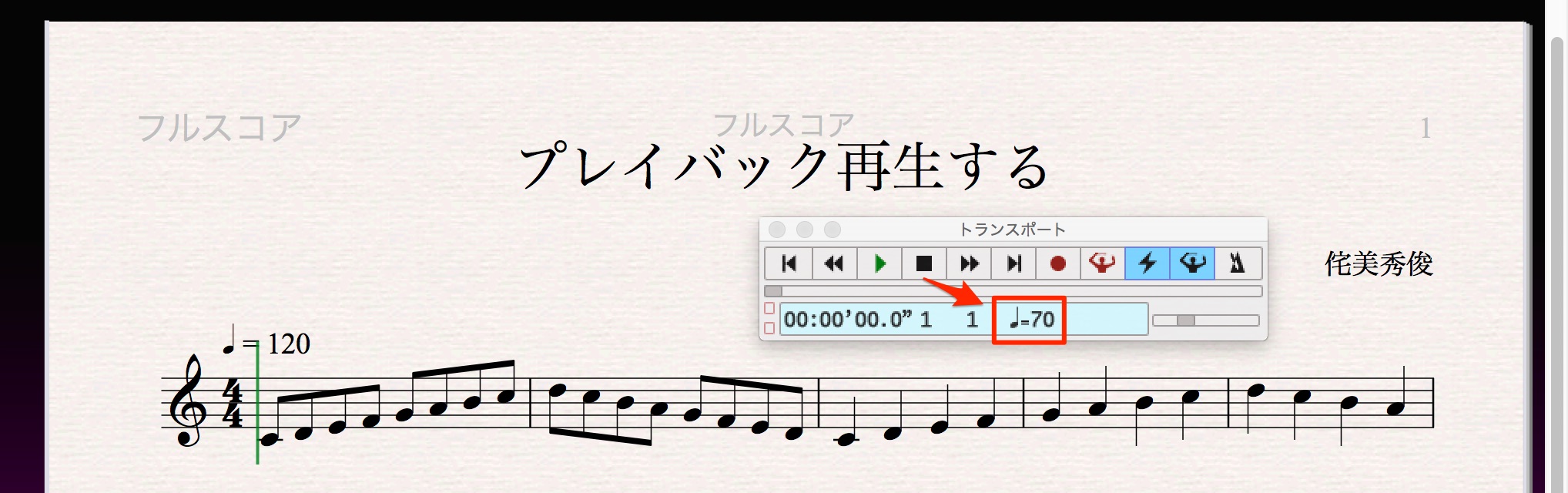Toggle the metronome click icon
This screenshot has height=493, width=1568.
click(1238, 263)
